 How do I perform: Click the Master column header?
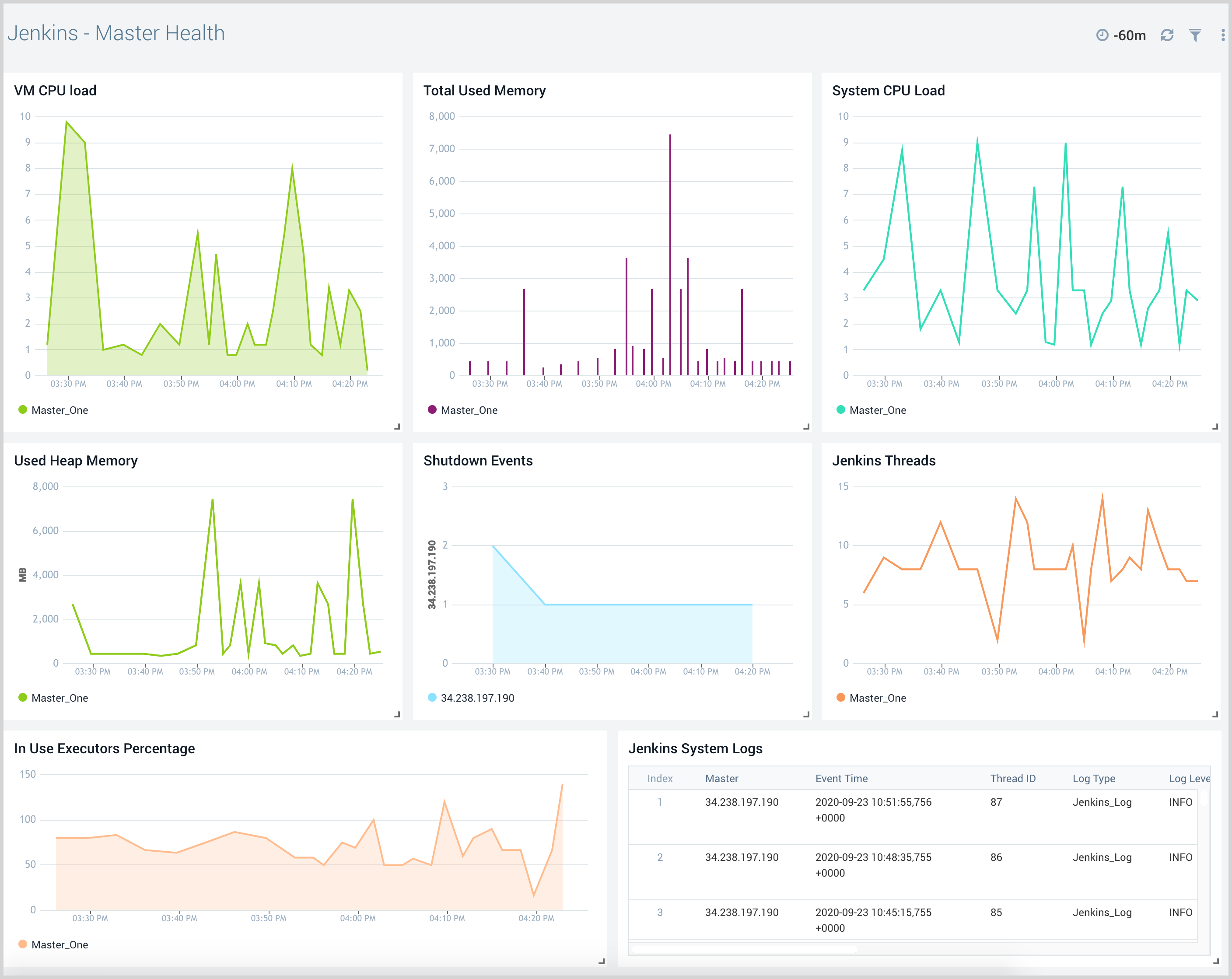[721, 778]
